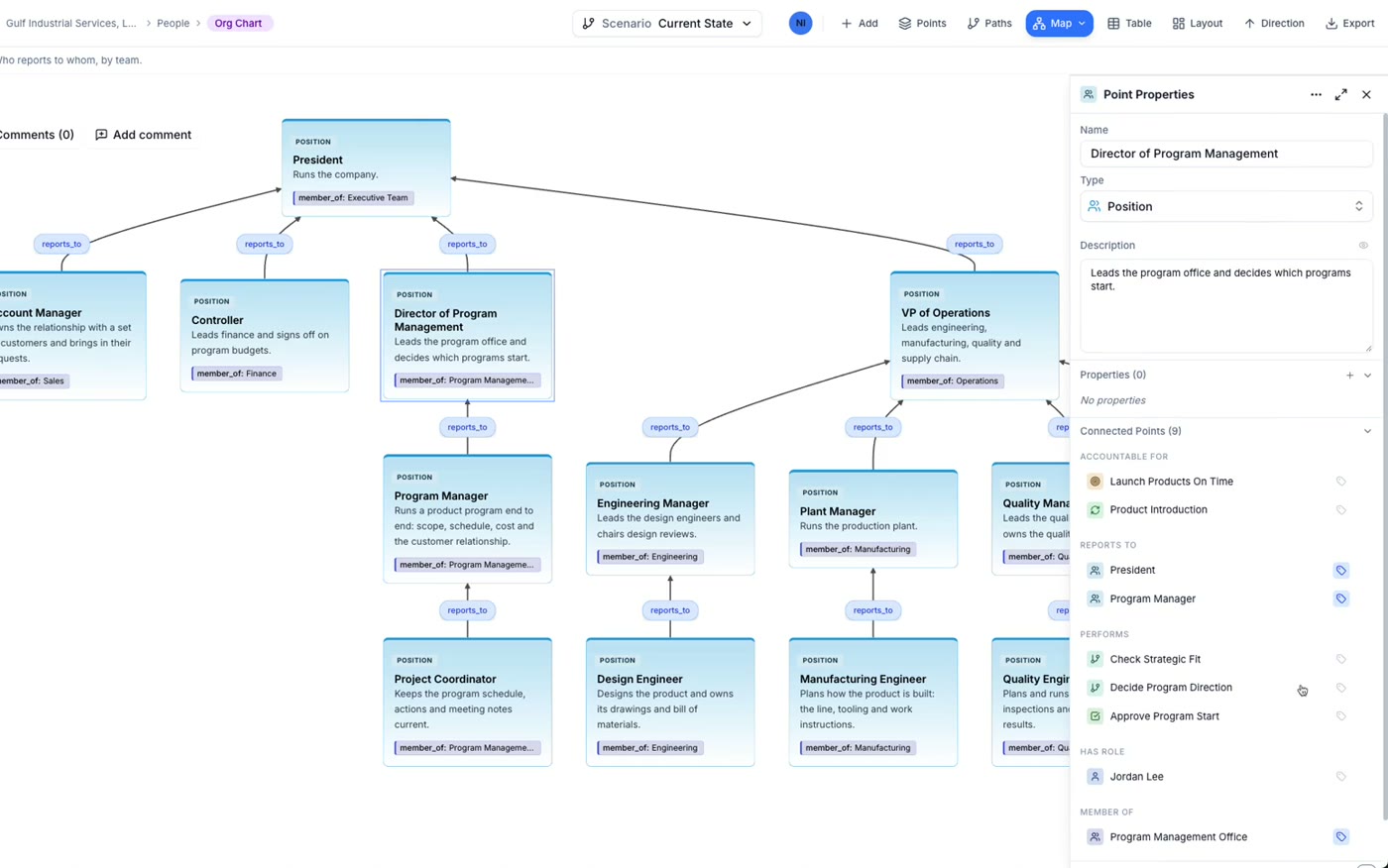Collapse the Properties section chevron

(x=1367, y=376)
